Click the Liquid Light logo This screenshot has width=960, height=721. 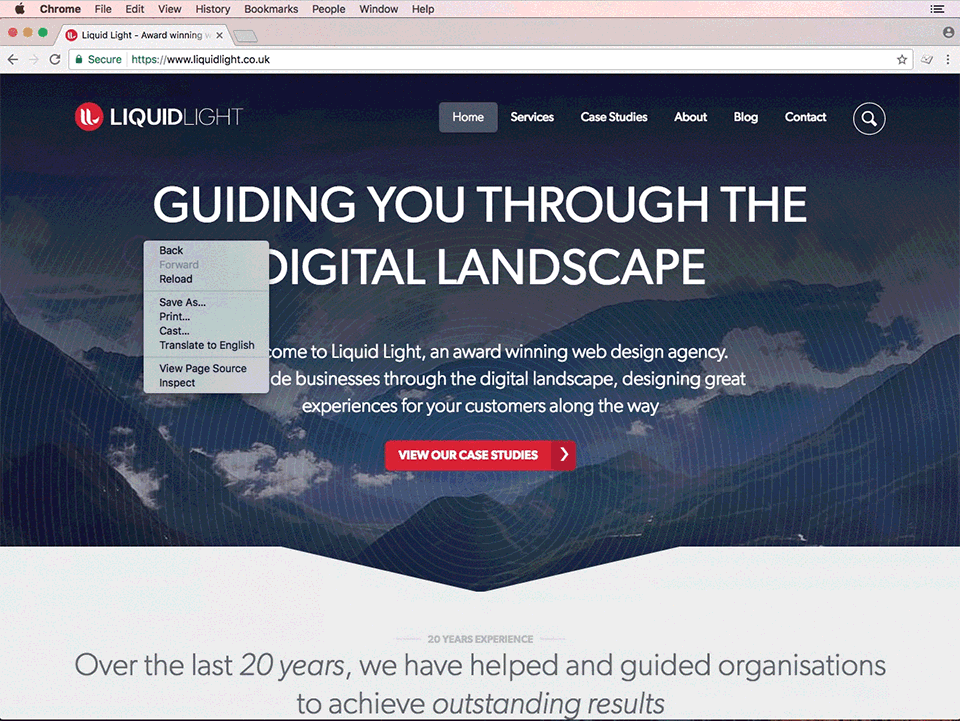[159, 116]
